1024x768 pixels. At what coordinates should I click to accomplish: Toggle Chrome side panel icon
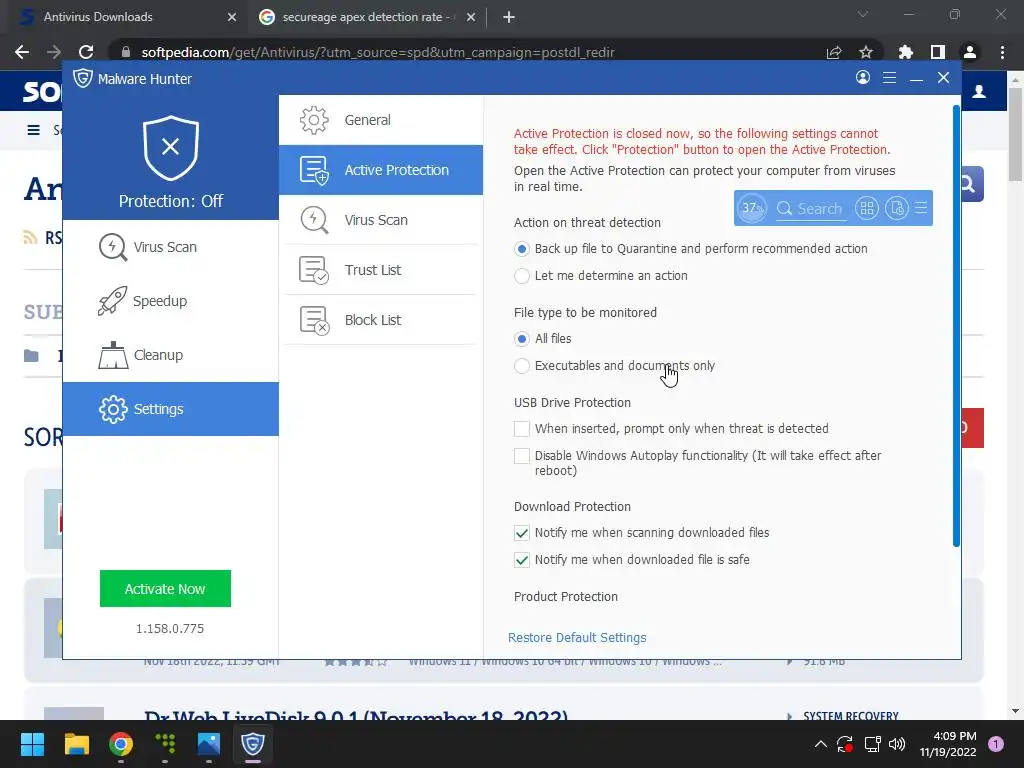click(938, 52)
